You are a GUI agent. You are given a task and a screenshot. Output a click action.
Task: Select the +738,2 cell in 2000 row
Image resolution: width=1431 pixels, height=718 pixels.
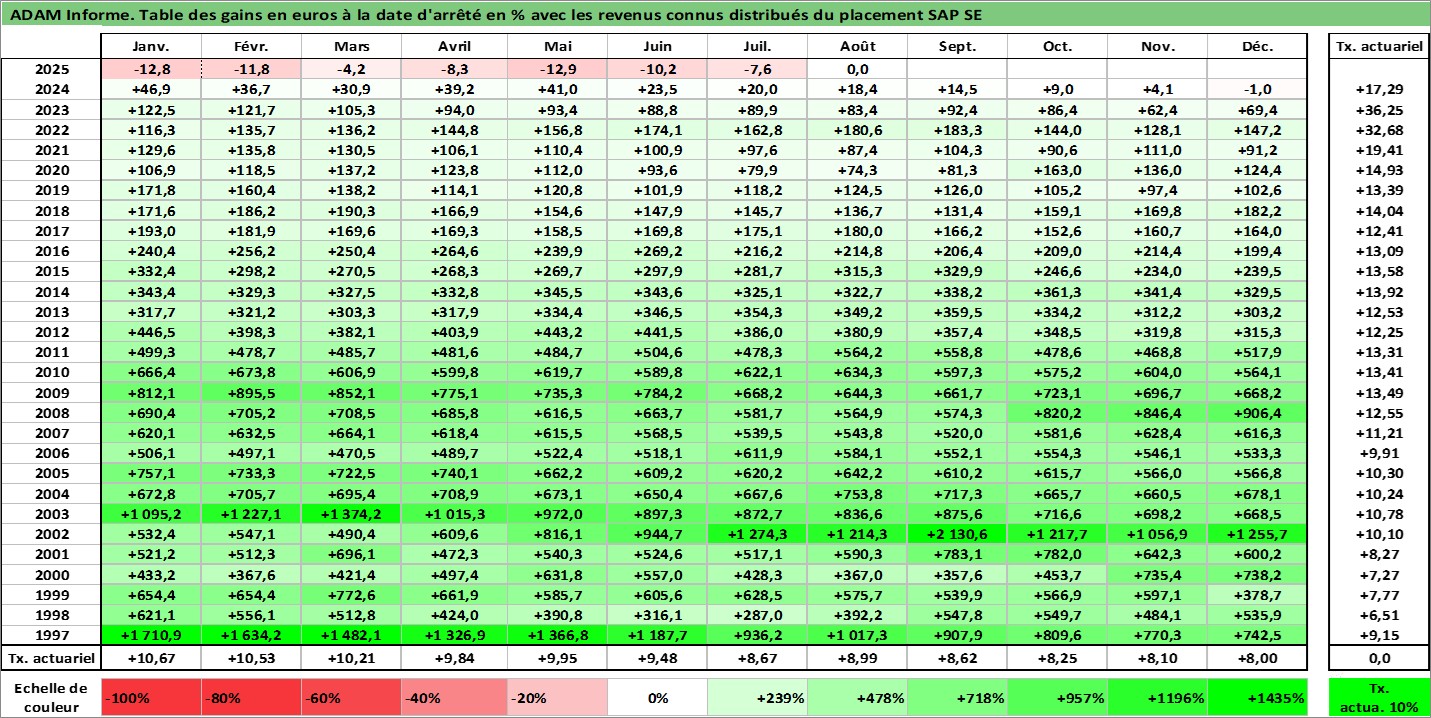(x=1257, y=574)
